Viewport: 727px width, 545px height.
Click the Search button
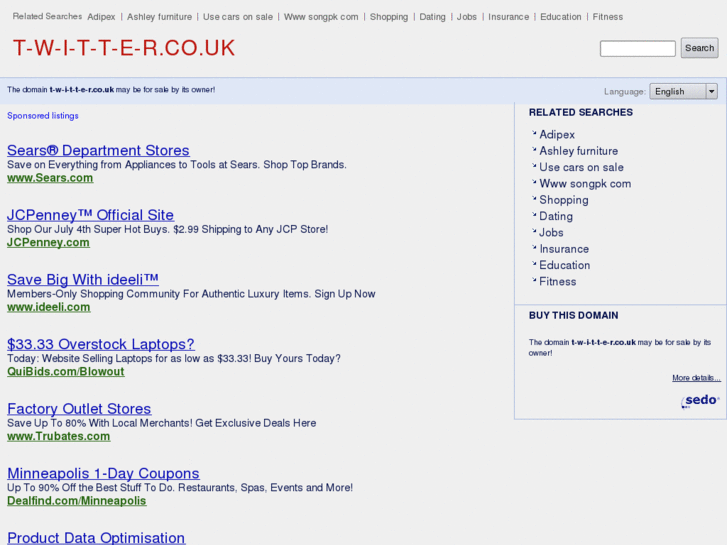tap(699, 48)
